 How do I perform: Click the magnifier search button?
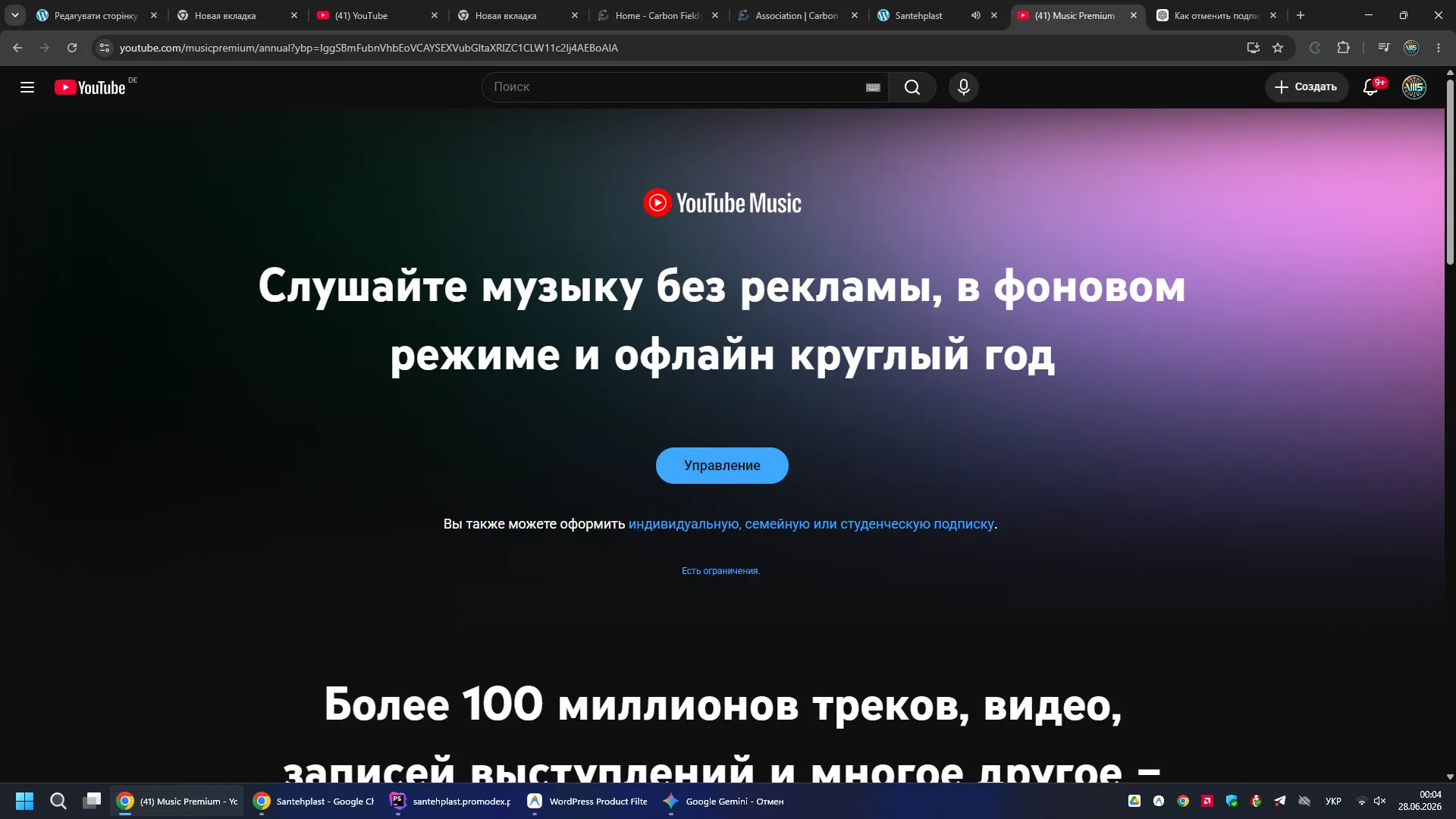pyautogui.click(x=912, y=87)
